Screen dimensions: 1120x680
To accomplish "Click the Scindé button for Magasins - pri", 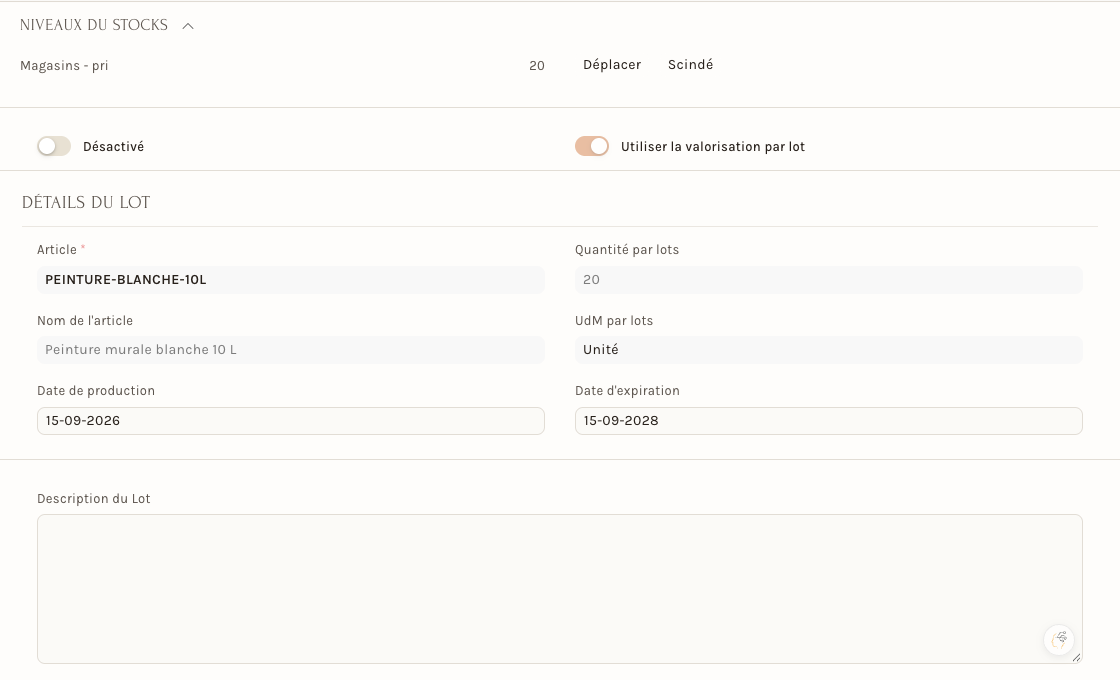I will click(x=690, y=64).
